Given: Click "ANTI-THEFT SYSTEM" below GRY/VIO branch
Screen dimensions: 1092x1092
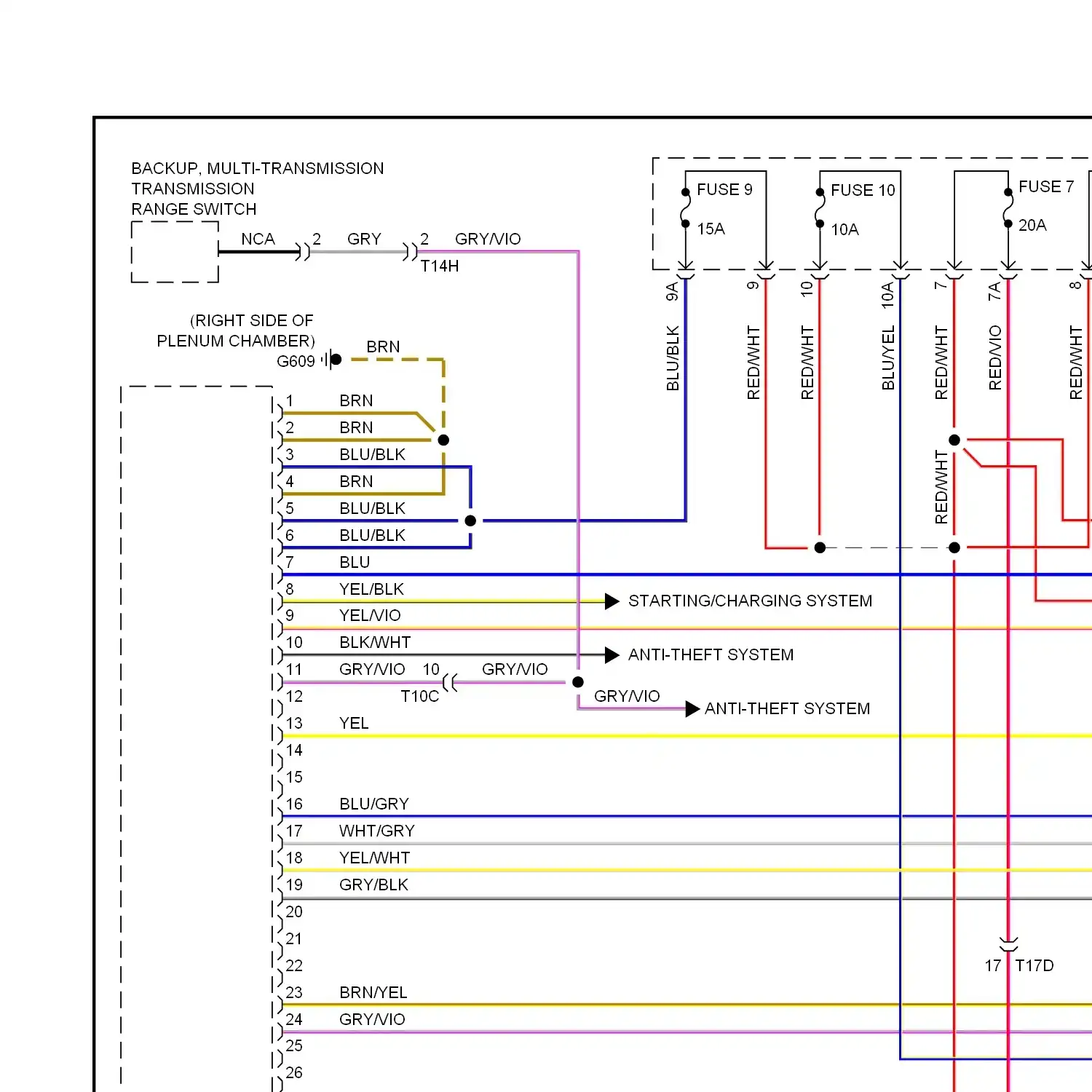Looking at the screenshot, I should coord(787,708).
